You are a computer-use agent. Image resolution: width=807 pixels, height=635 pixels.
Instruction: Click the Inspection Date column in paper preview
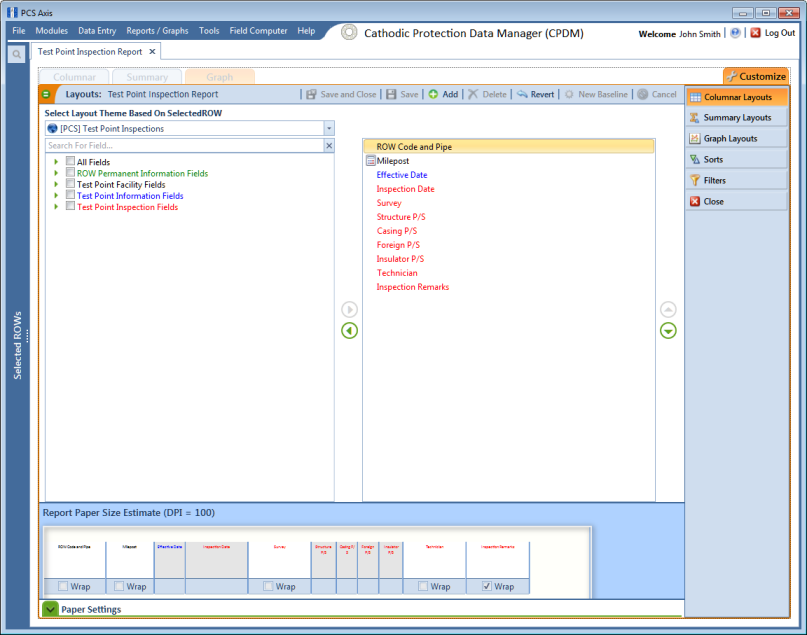click(216, 560)
